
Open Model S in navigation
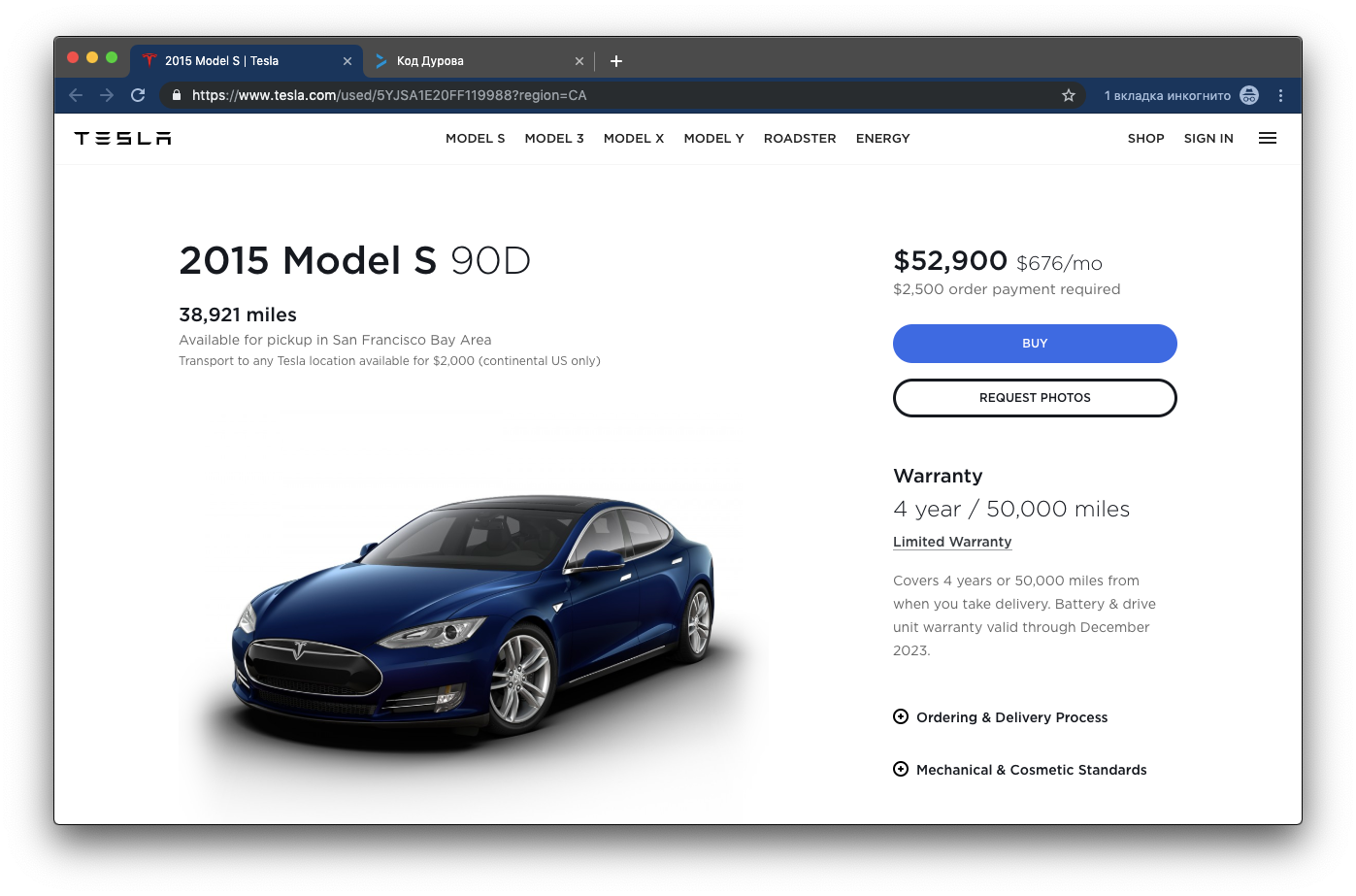476,138
